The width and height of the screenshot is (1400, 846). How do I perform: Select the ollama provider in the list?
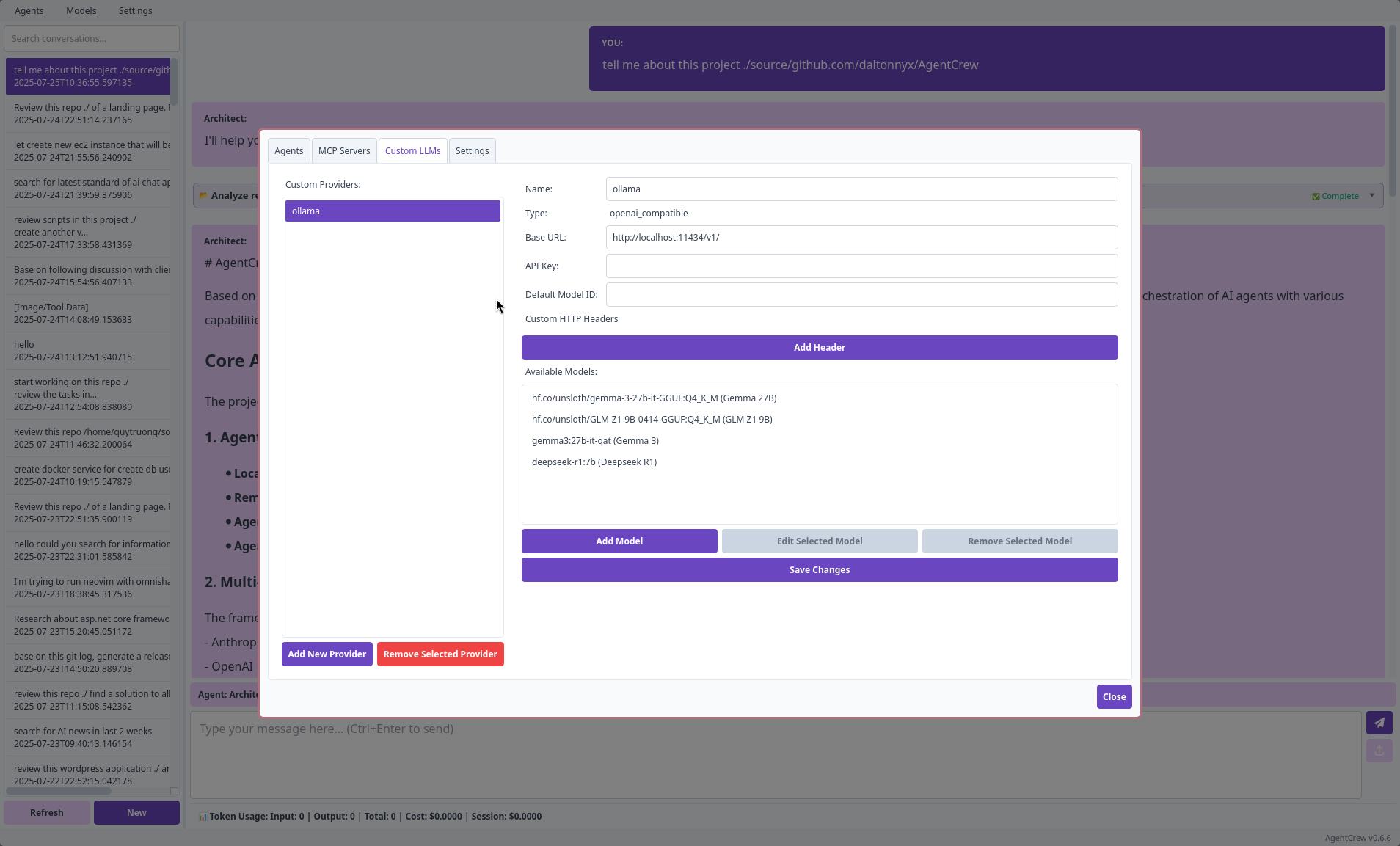click(393, 211)
